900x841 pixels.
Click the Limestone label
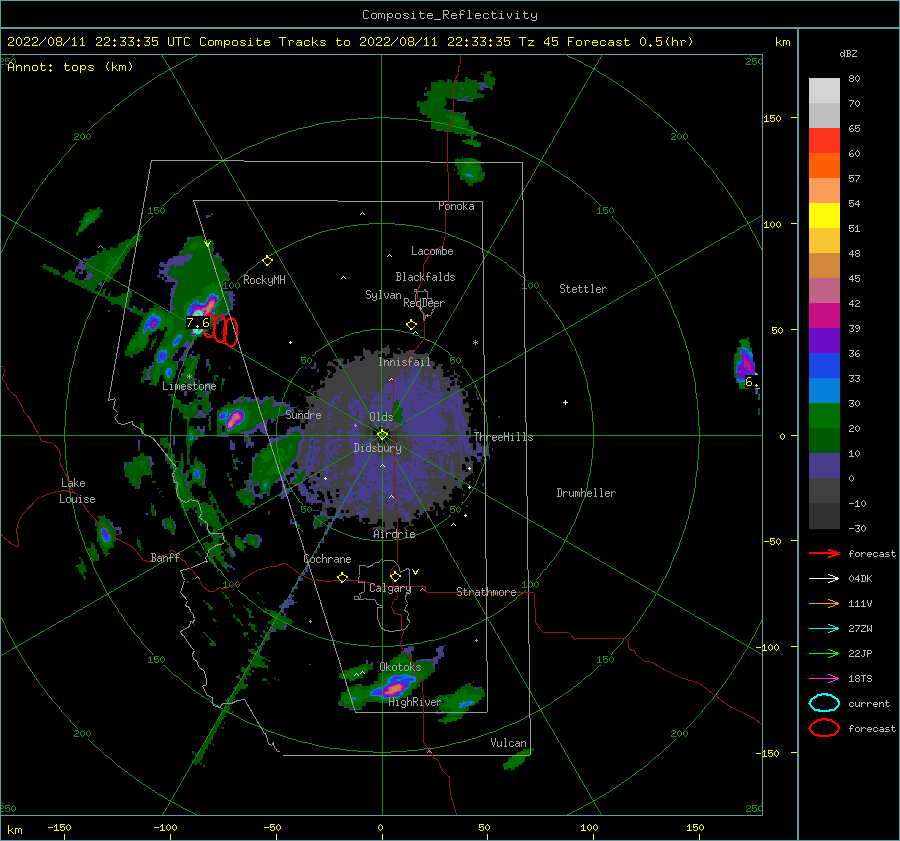coord(189,386)
